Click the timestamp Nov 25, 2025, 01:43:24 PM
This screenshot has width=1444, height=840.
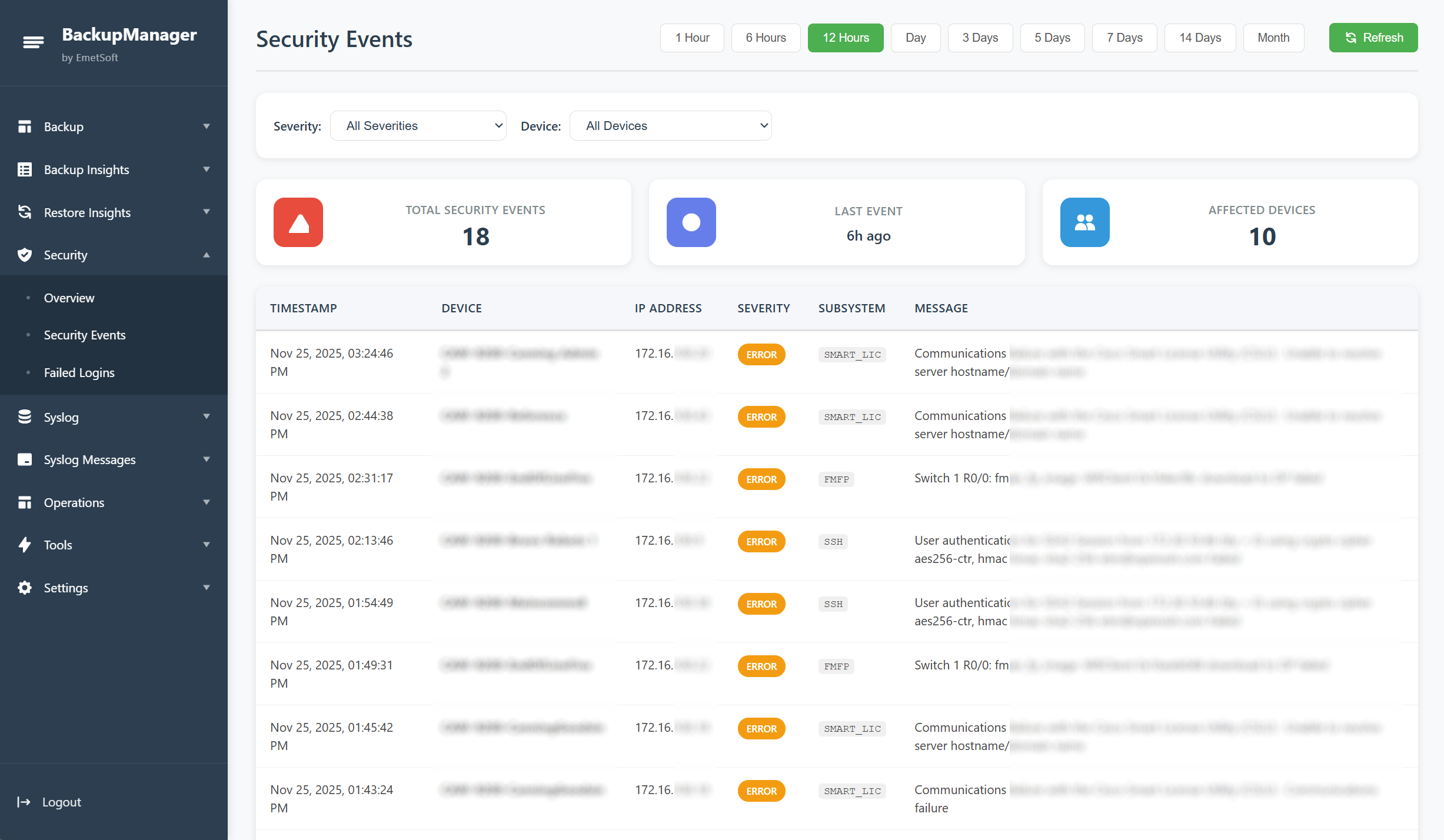pos(332,799)
